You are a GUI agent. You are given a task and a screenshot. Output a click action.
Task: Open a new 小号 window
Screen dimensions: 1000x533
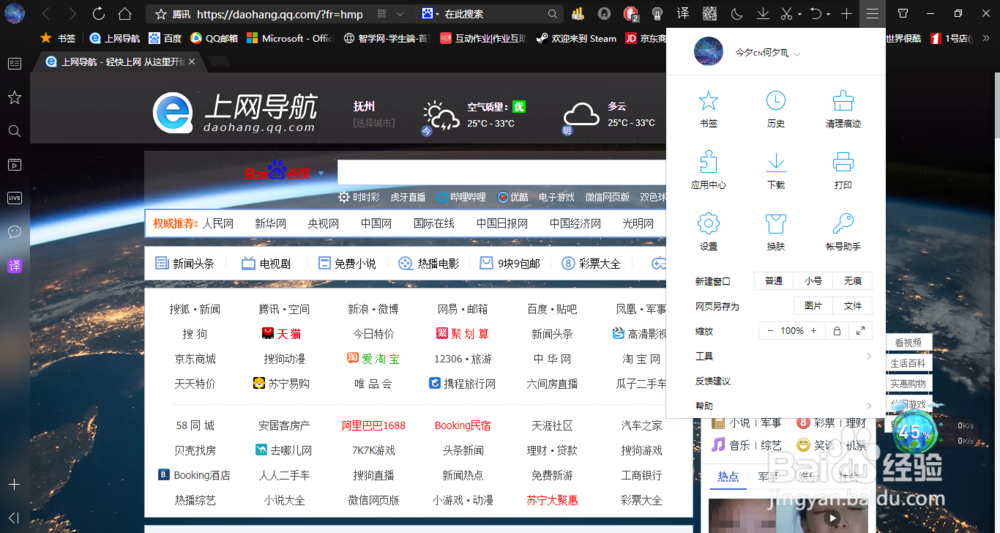813,281
